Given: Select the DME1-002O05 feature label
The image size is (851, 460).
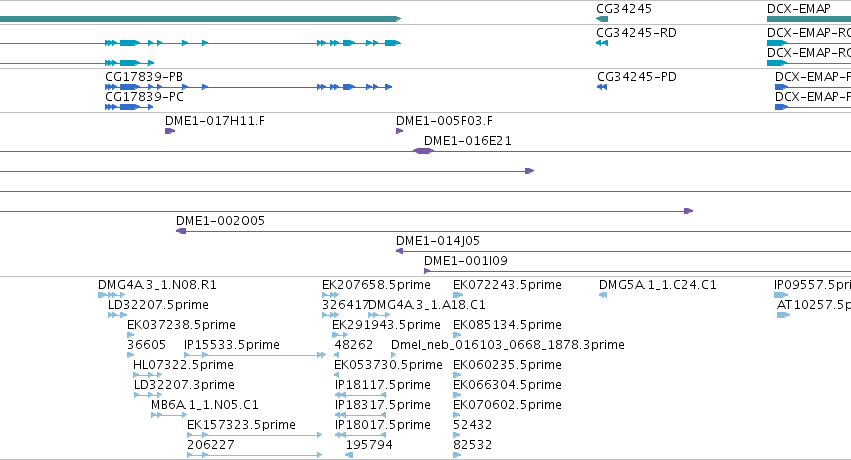Looking at the screenshot, I should (220, 221).
